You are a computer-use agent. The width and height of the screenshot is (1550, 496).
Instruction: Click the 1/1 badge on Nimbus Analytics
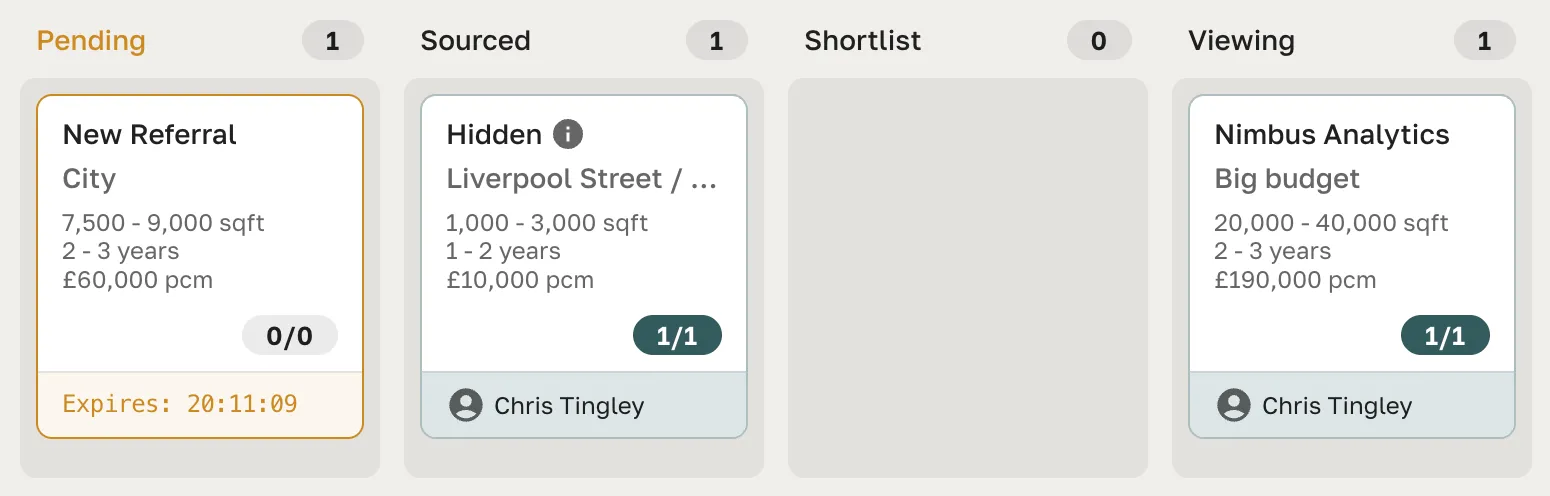click(1445, 336)
